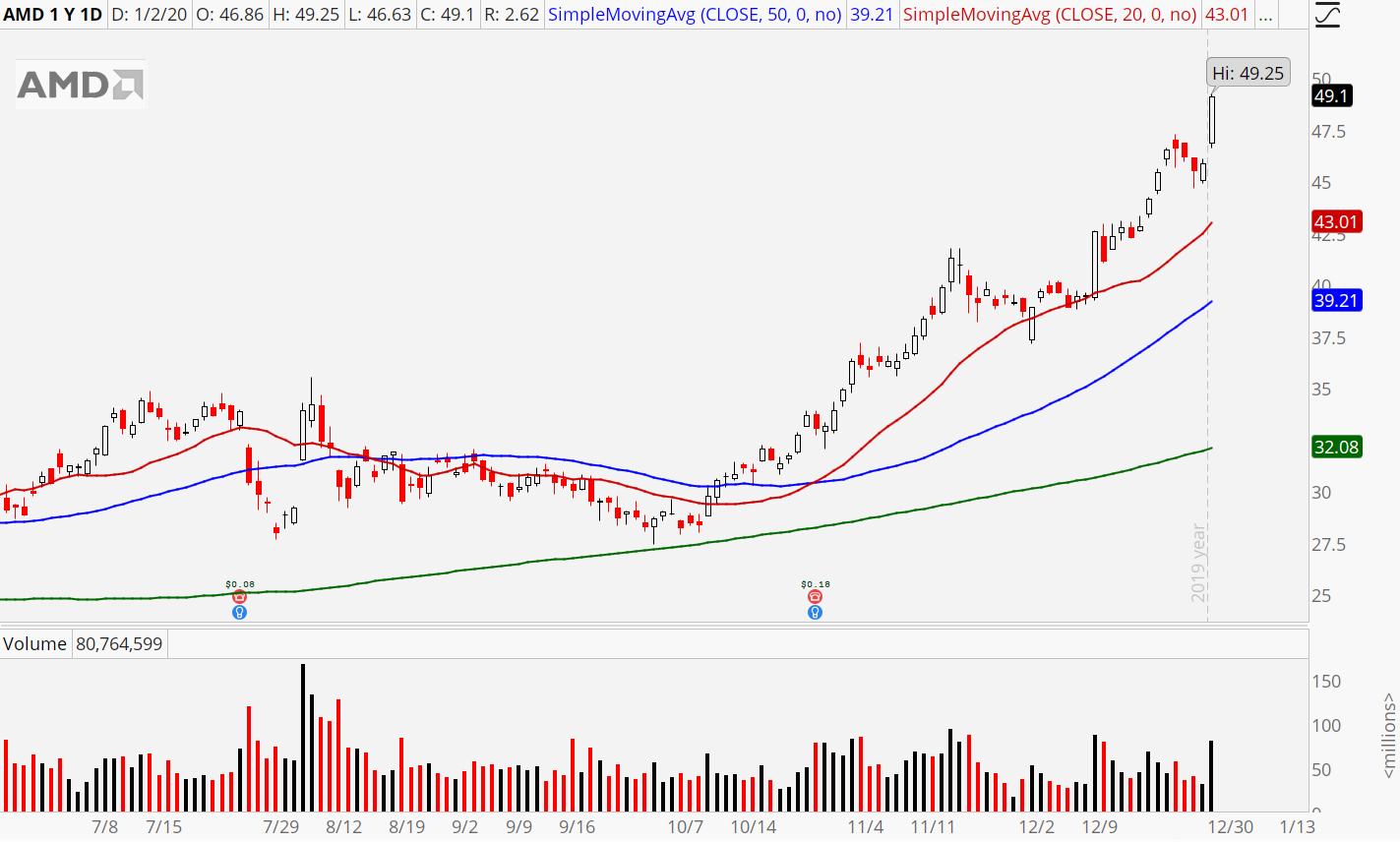
Task: Click the 1/13 date on the time axis
Action: [1298, 826]
